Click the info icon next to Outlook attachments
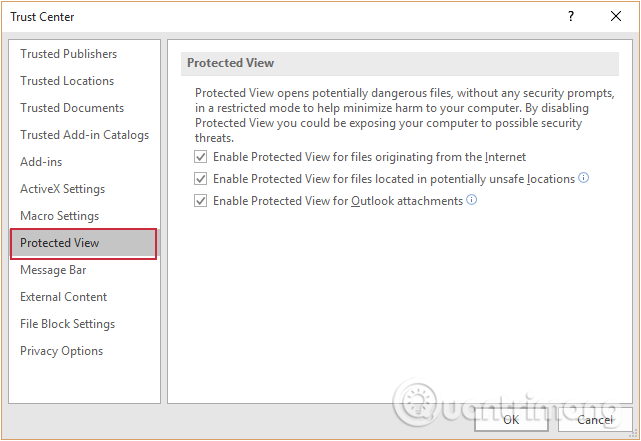The height and width of the screenshot is (441, 641). [472, 200]
